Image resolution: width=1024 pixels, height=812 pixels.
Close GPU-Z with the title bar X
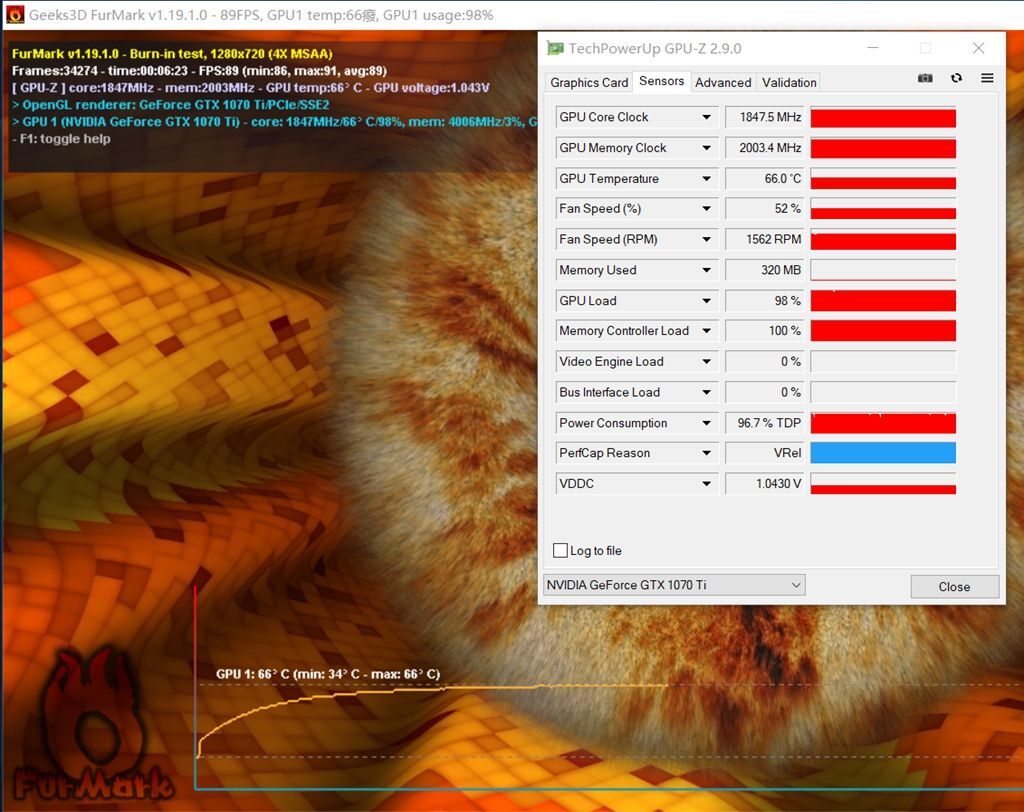[x=978, y=48]
